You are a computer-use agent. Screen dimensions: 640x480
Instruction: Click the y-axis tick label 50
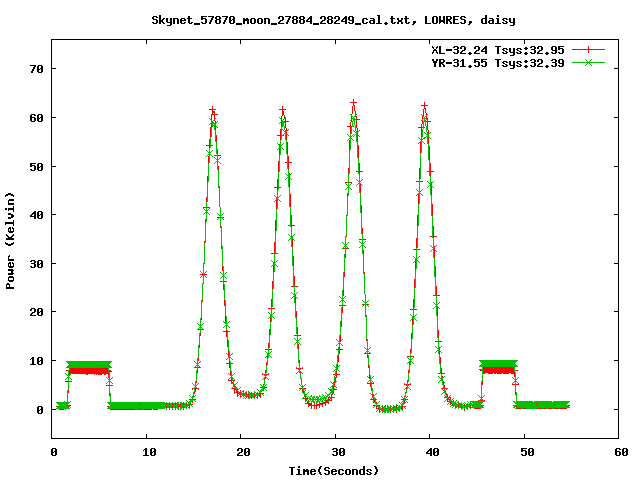point(37,167)
